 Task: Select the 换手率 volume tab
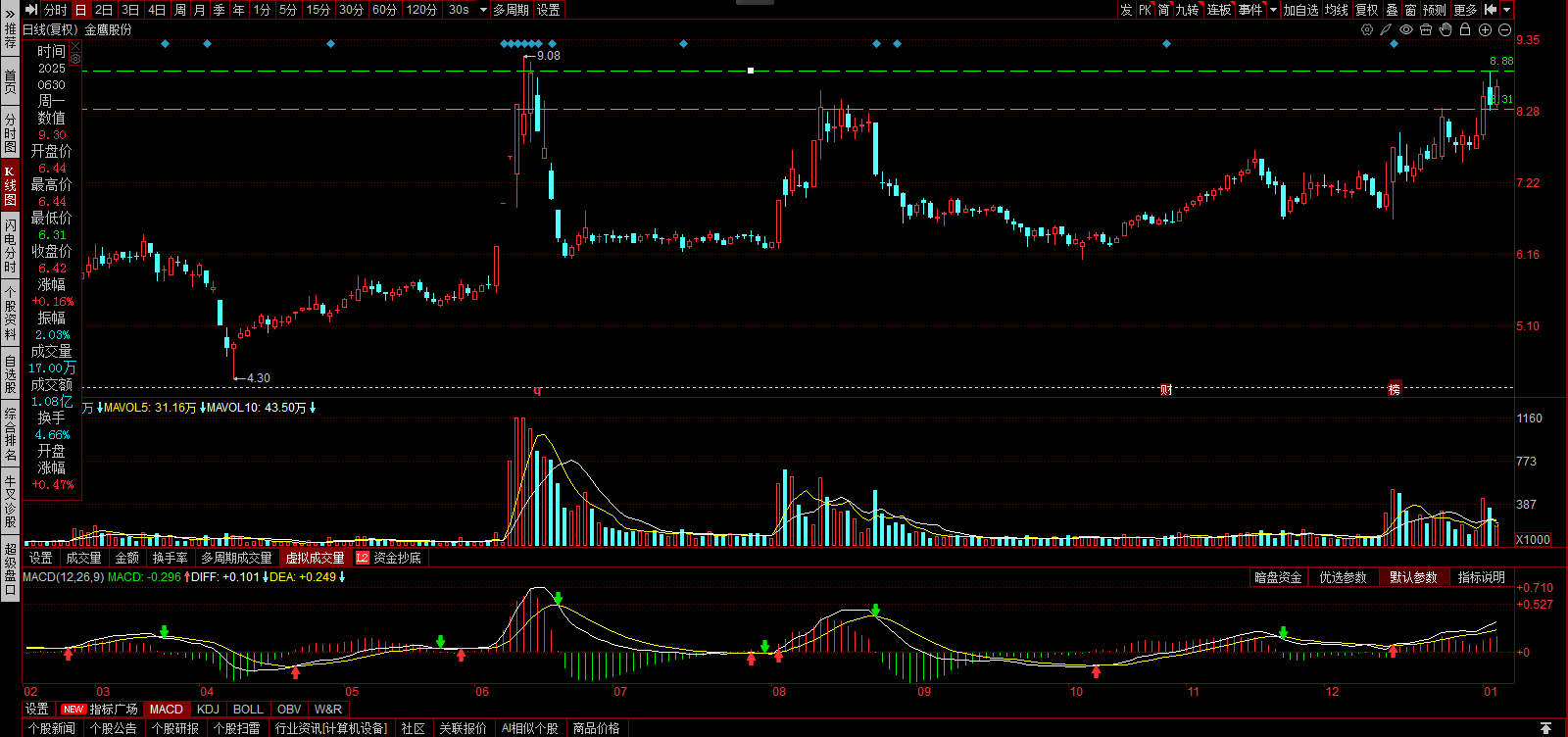[170, 558]
